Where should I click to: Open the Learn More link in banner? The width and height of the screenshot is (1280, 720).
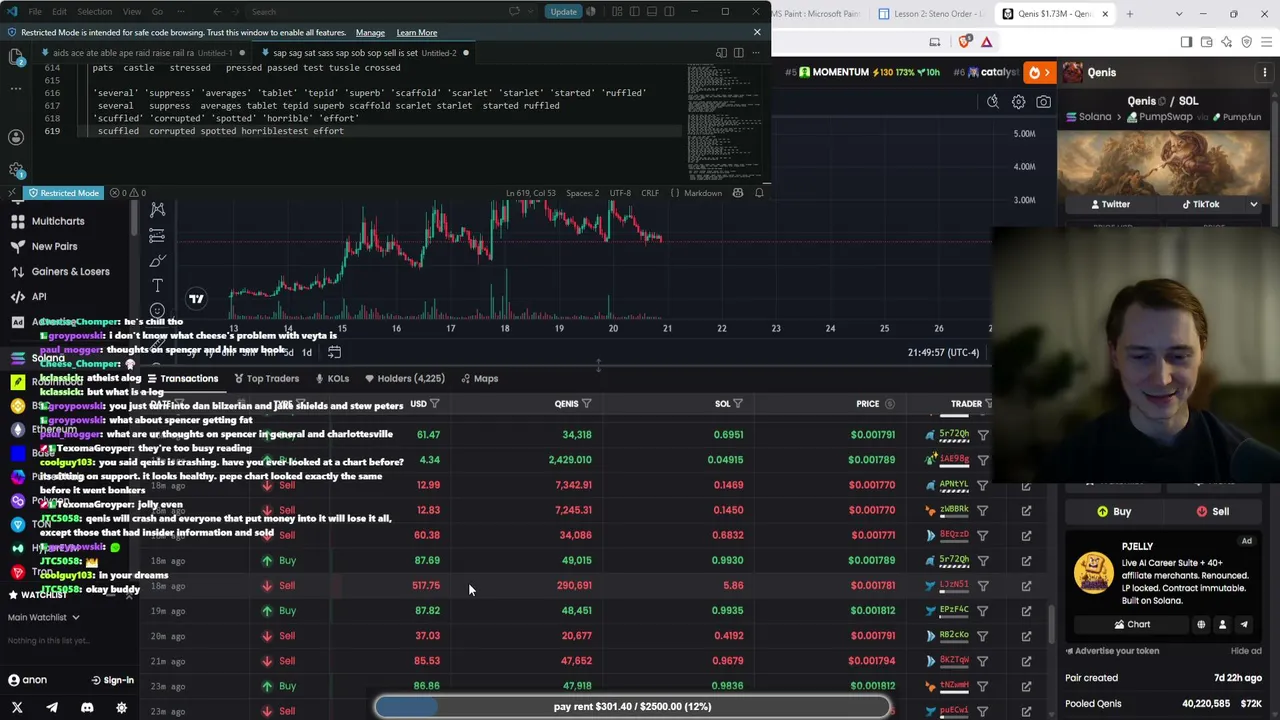(416, 33)
